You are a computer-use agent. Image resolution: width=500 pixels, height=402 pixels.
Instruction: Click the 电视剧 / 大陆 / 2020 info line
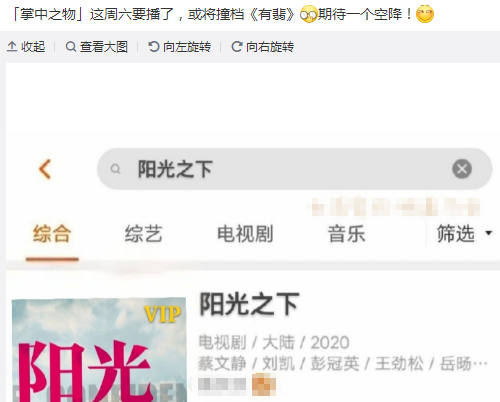tap(274, 342)
